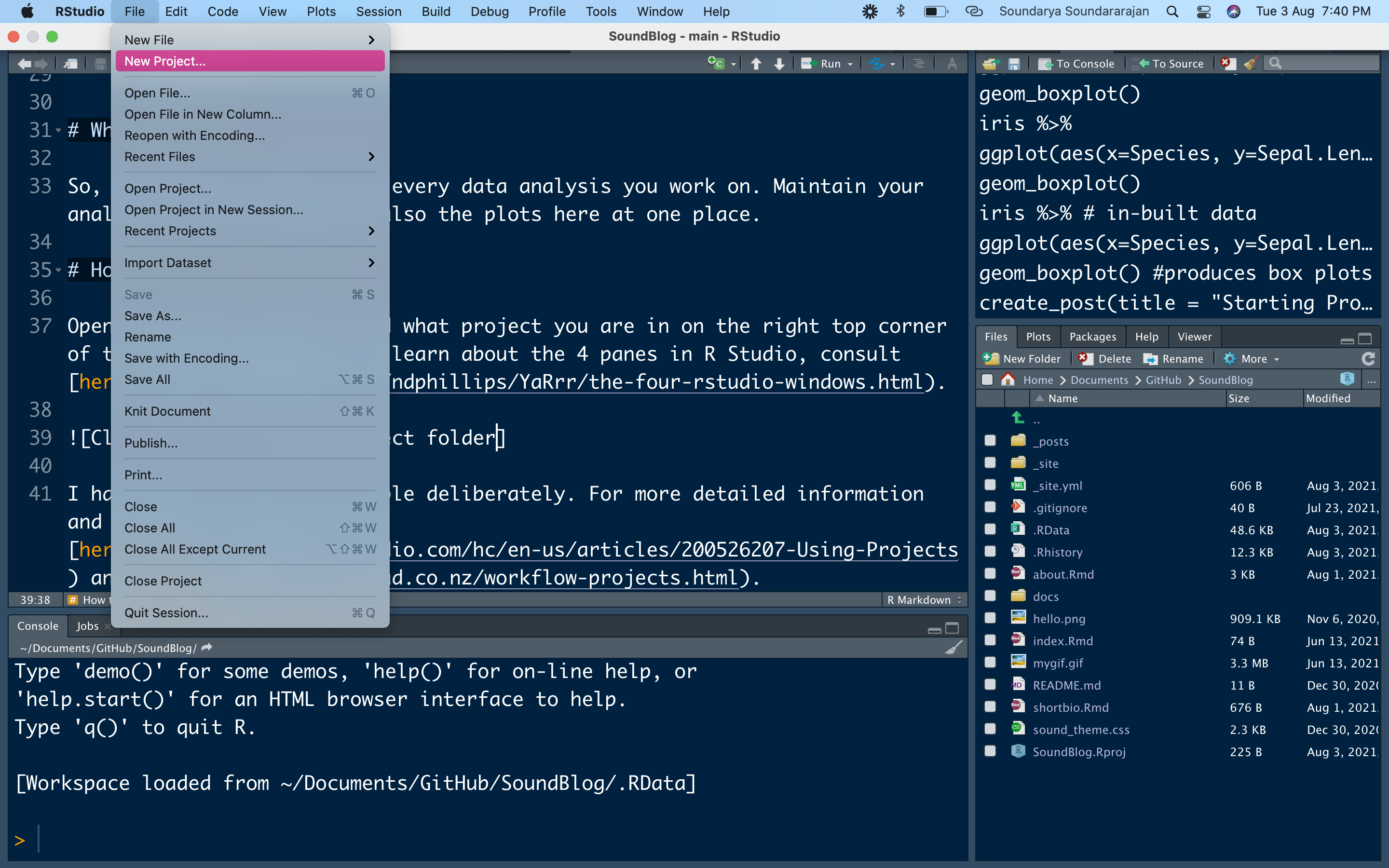1389x868 pixels.
Task: Switch to the Plots tab
Action: click(1038, 337)
